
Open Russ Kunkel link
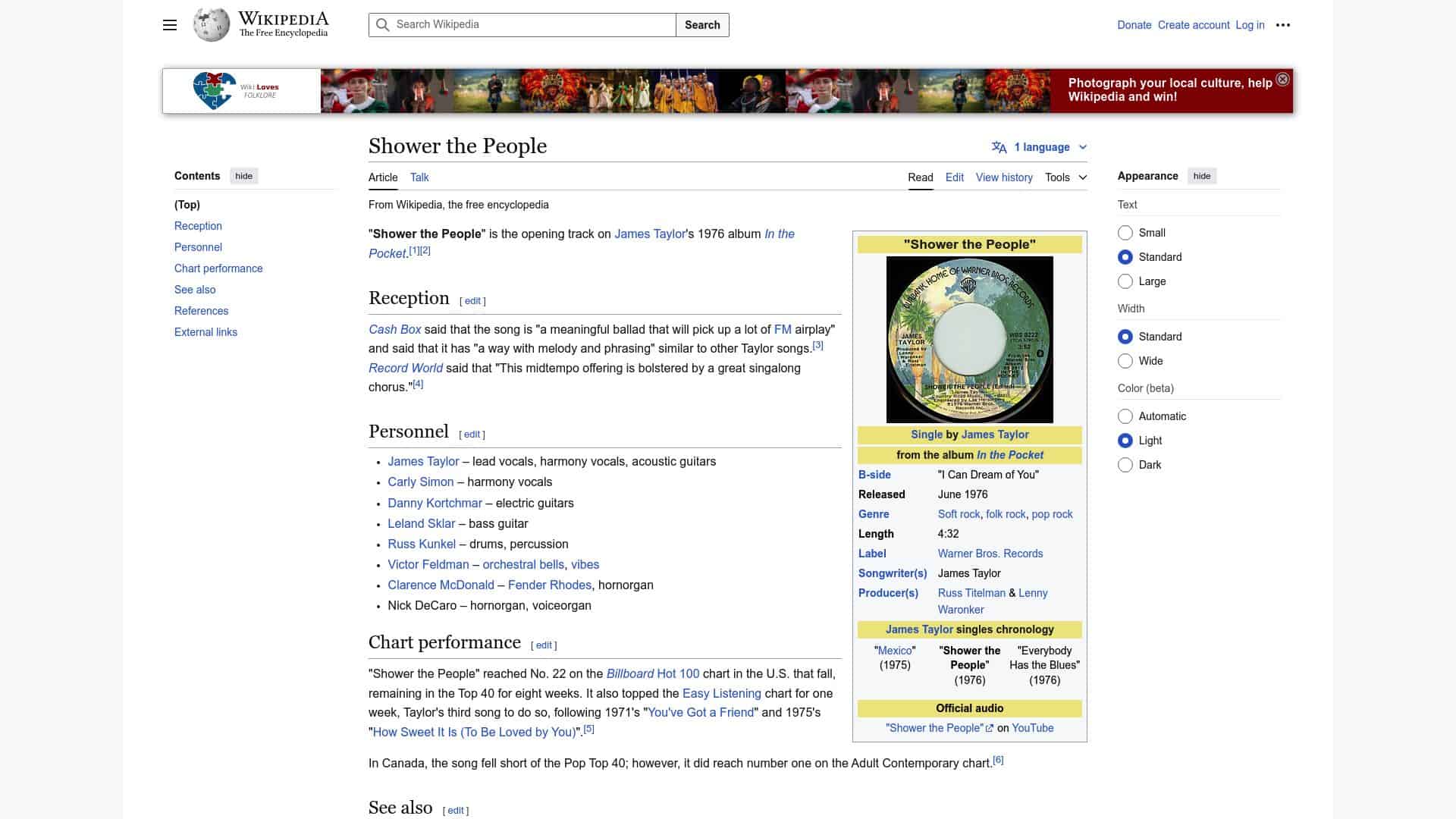pos(422,544)
